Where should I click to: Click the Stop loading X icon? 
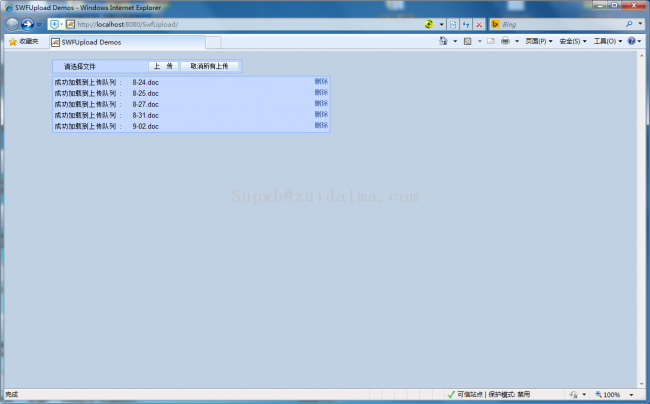479,23
